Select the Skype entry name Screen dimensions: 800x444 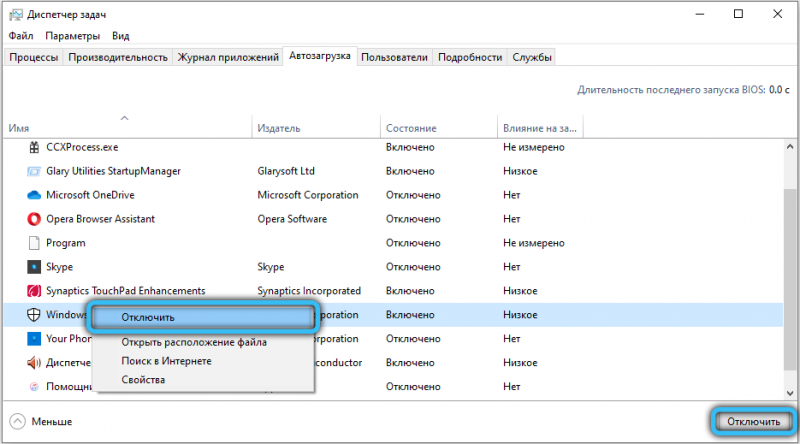click(59, 267)
